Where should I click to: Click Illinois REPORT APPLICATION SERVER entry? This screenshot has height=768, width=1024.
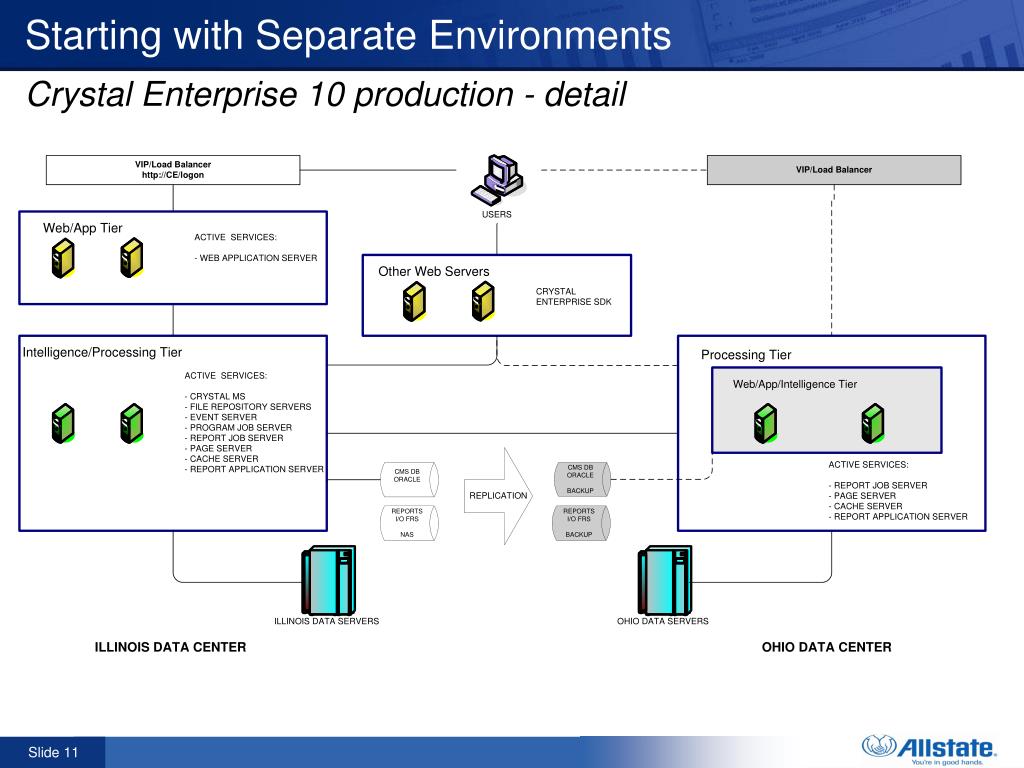[254, 470]
